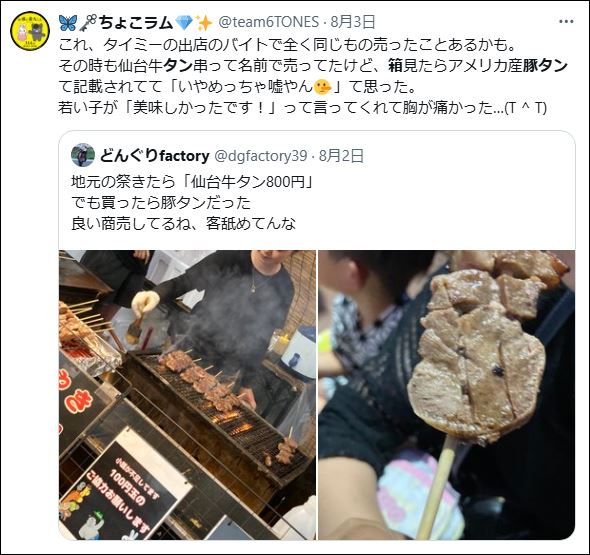Viewport: 590px width, 555px height.
Task: Open the three-dot more options menu
Action: coord(566,22)
